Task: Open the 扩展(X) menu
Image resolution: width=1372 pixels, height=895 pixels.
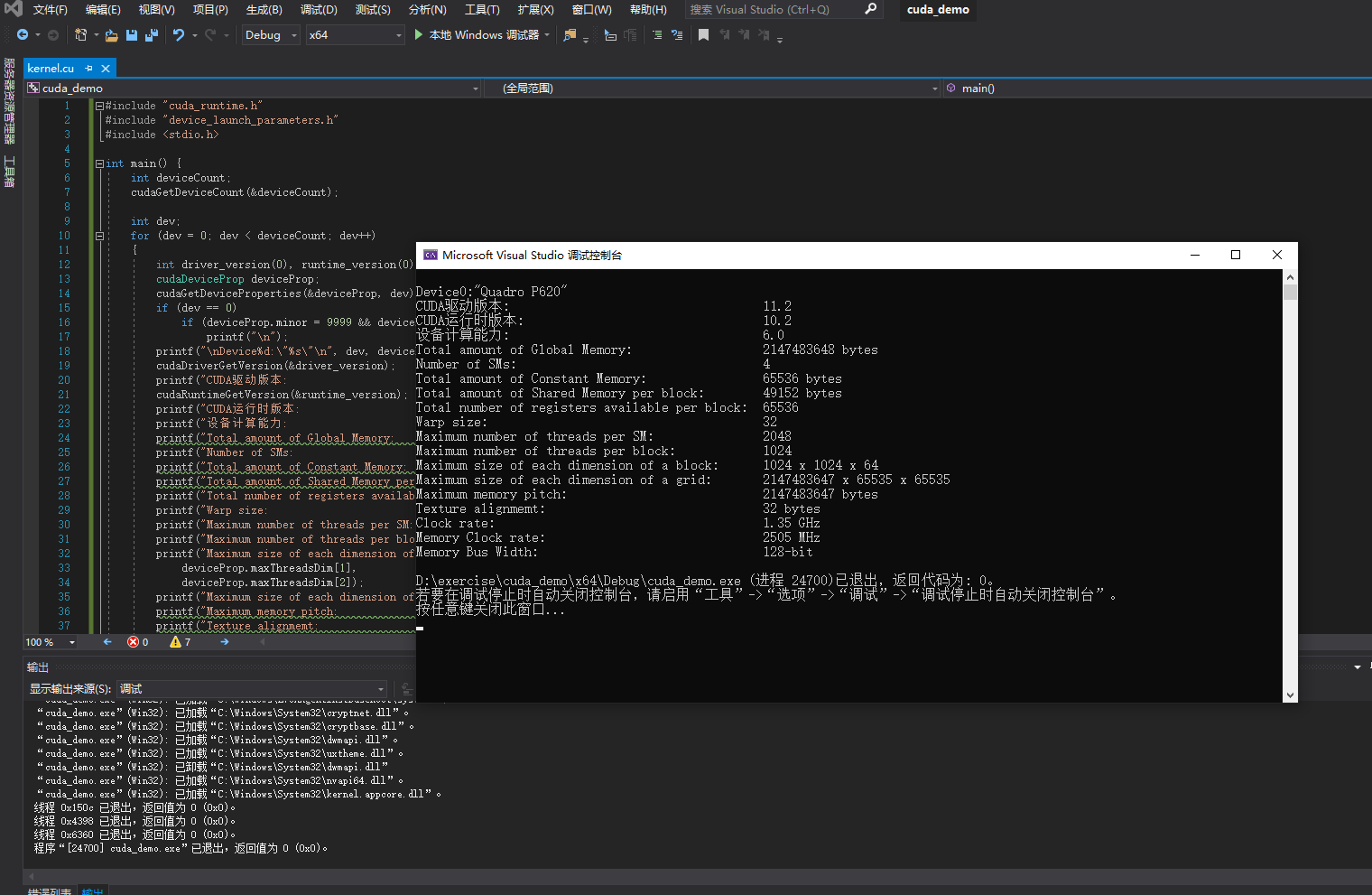Action: (535, 9)
